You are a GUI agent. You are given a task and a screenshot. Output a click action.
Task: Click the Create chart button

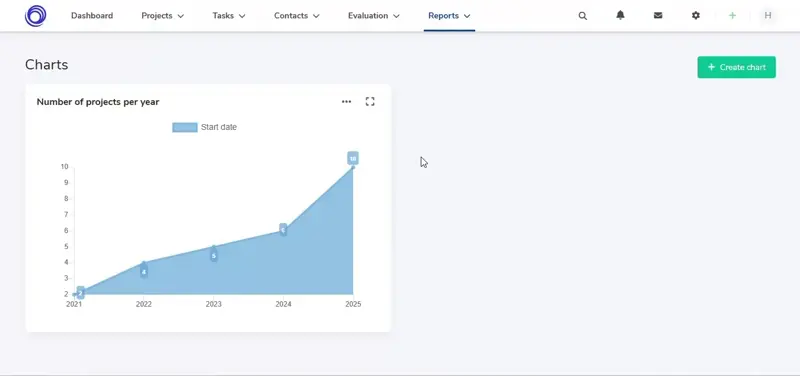pyautogui.click(x=737, y=67)
